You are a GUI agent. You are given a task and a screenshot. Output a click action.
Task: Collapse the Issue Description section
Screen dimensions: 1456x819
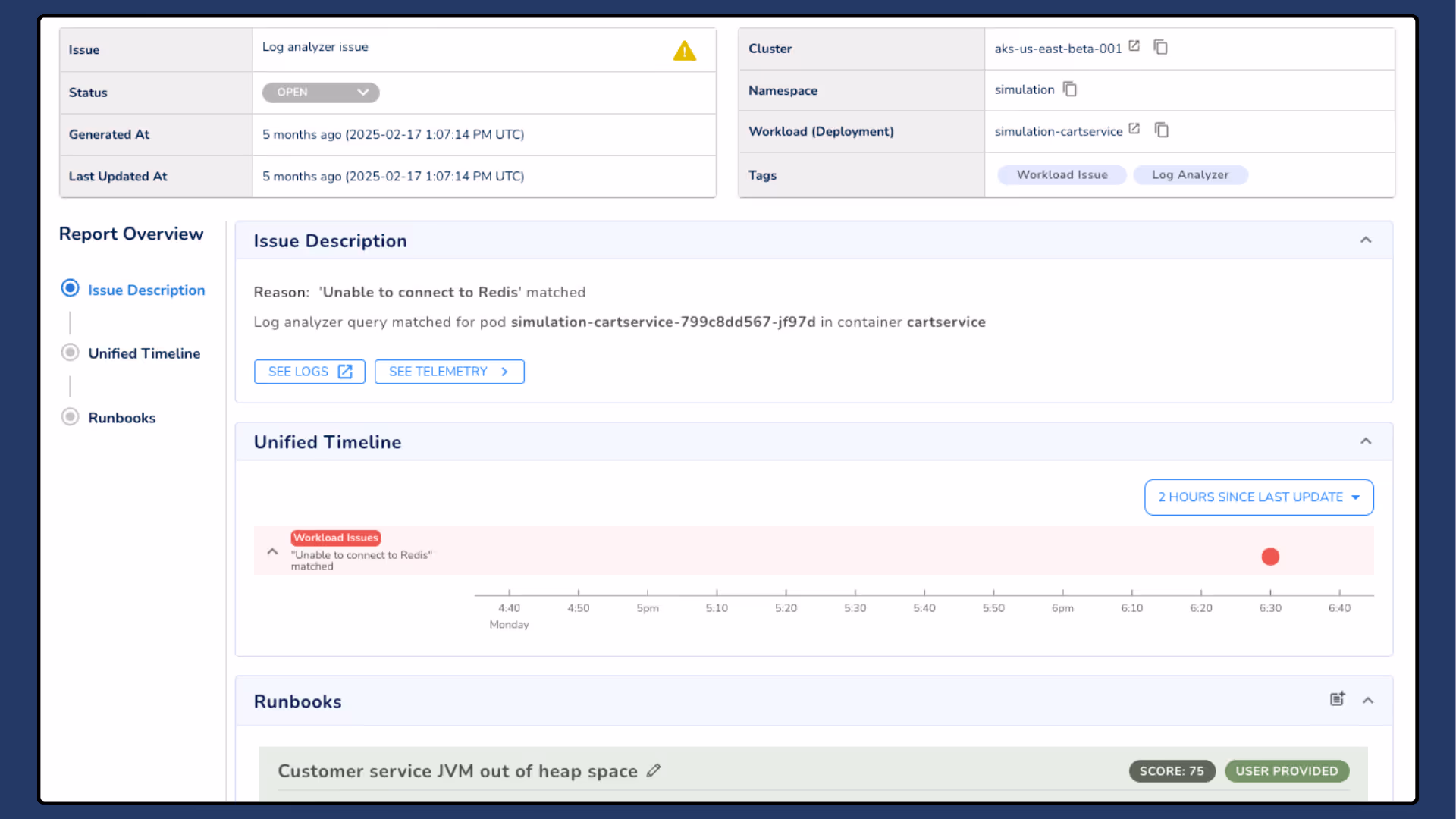click(1366, 240)
